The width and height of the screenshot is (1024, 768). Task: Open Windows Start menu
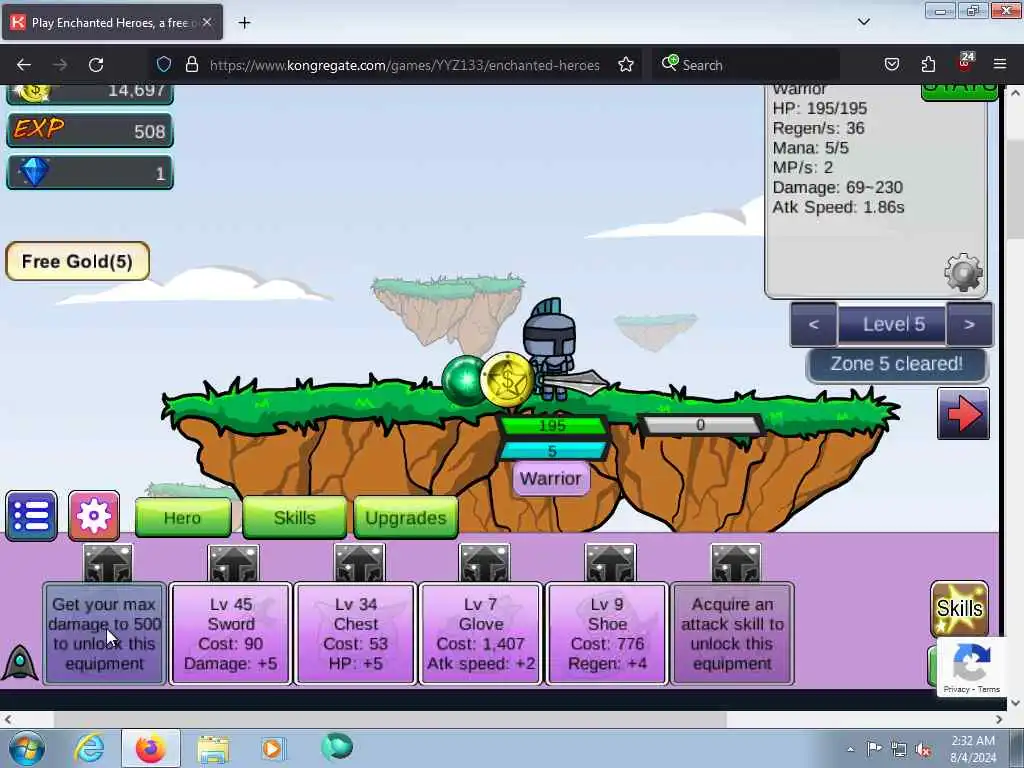(27, 748)
